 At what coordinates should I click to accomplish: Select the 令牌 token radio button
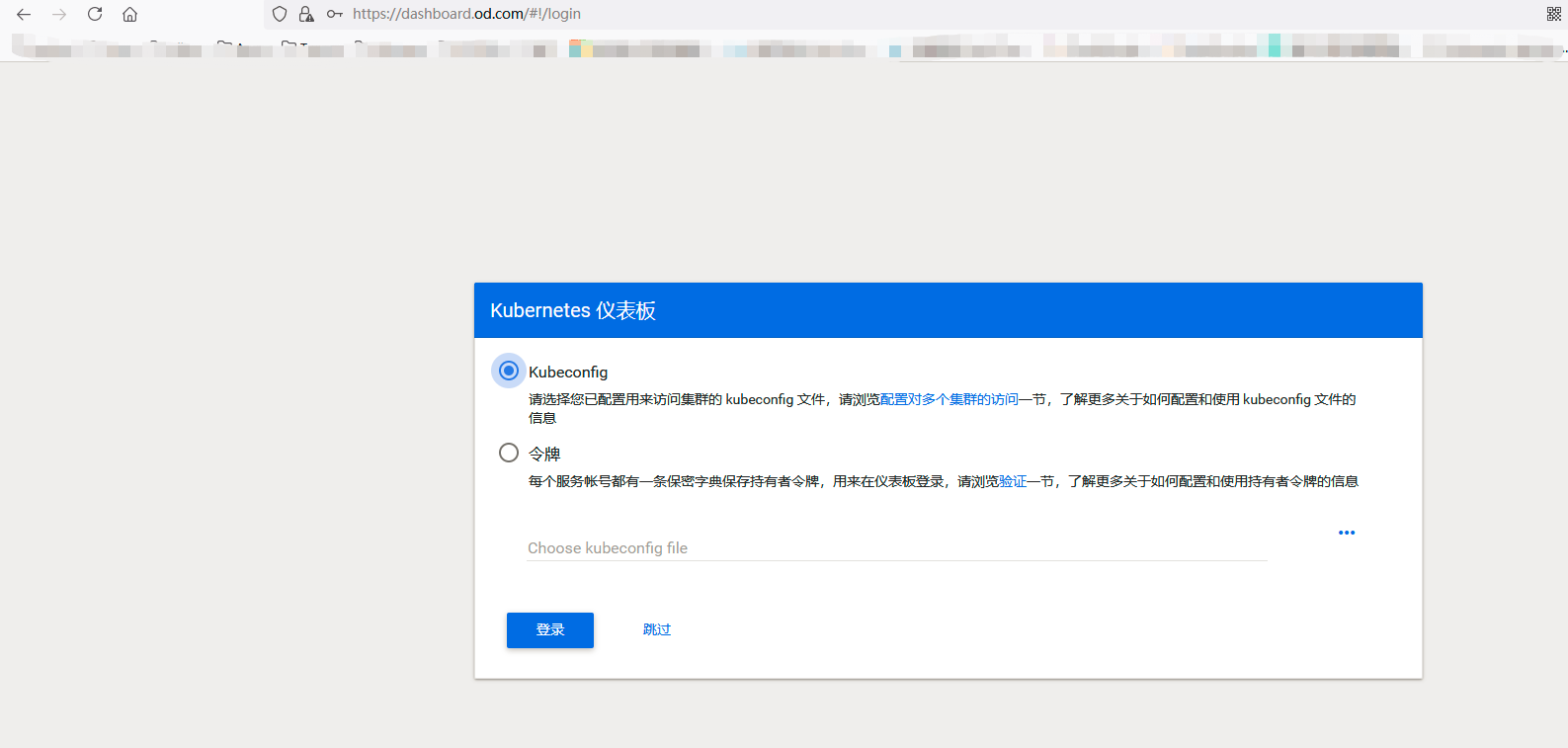pyautogui.click(x=509, y=453)
